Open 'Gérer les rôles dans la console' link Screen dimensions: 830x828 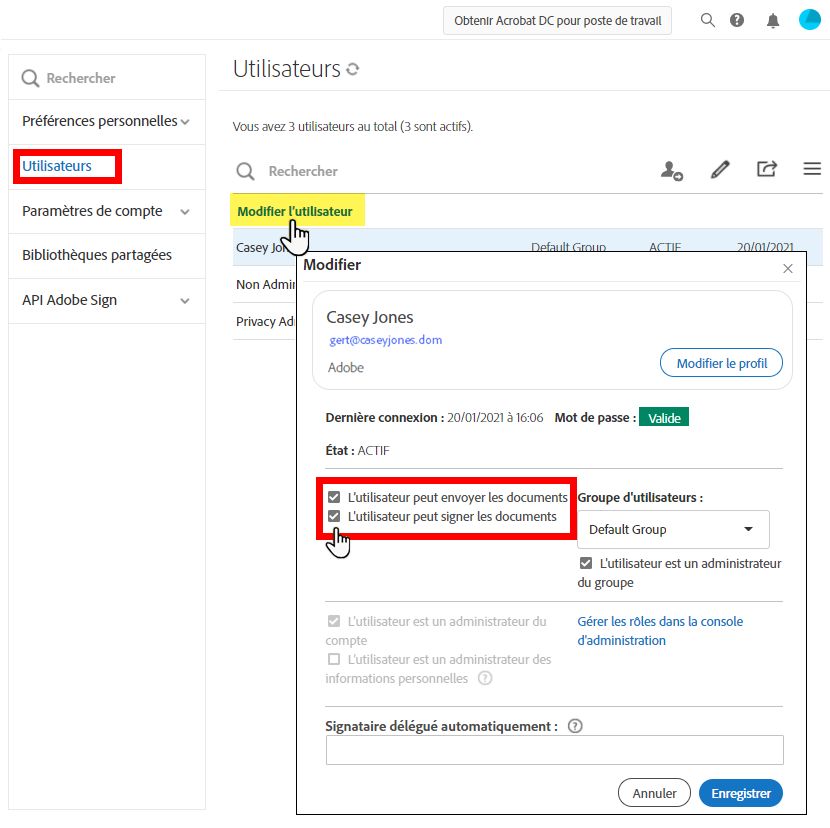660,631
